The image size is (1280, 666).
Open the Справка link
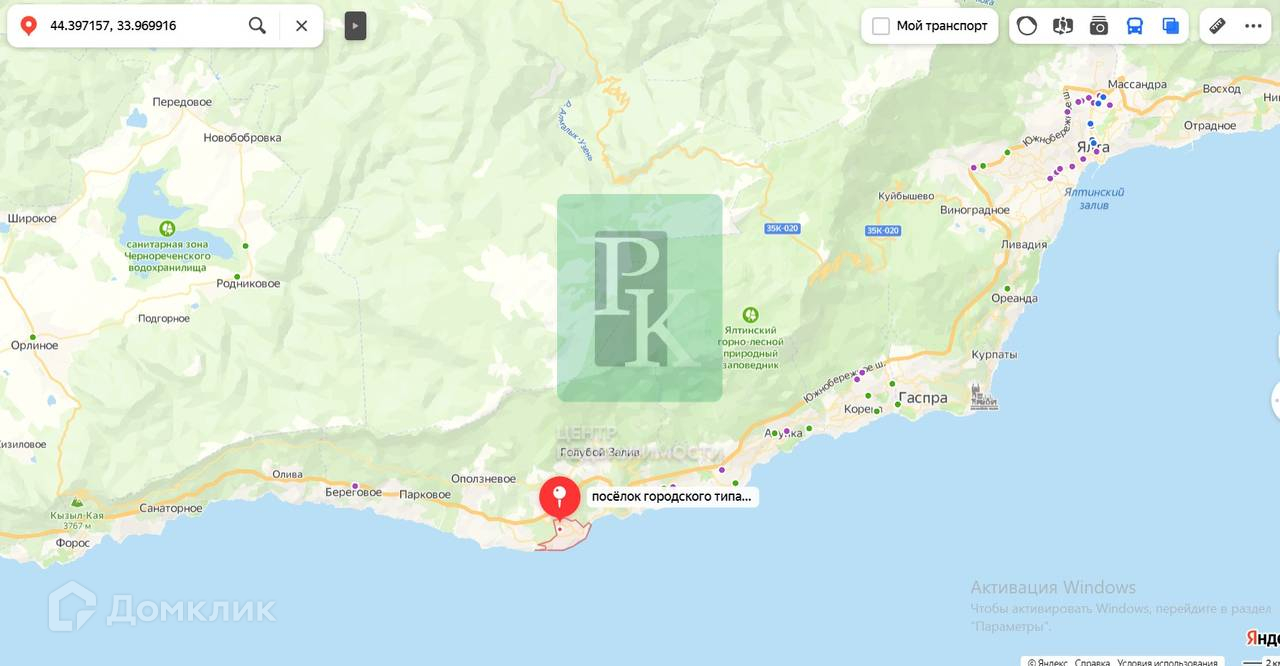(1093, 662)
